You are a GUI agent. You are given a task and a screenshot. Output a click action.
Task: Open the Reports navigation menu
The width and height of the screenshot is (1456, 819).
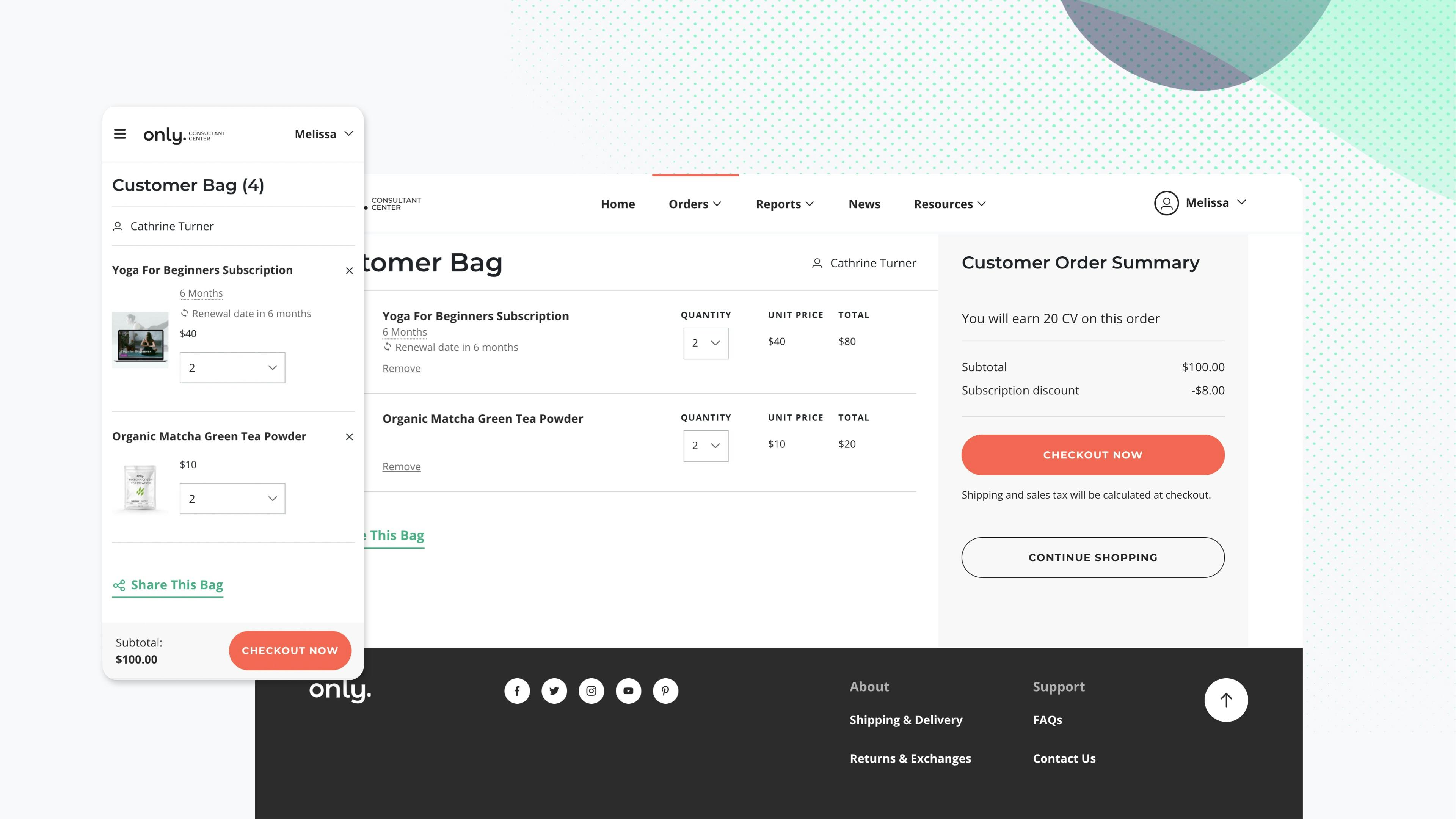784,204
